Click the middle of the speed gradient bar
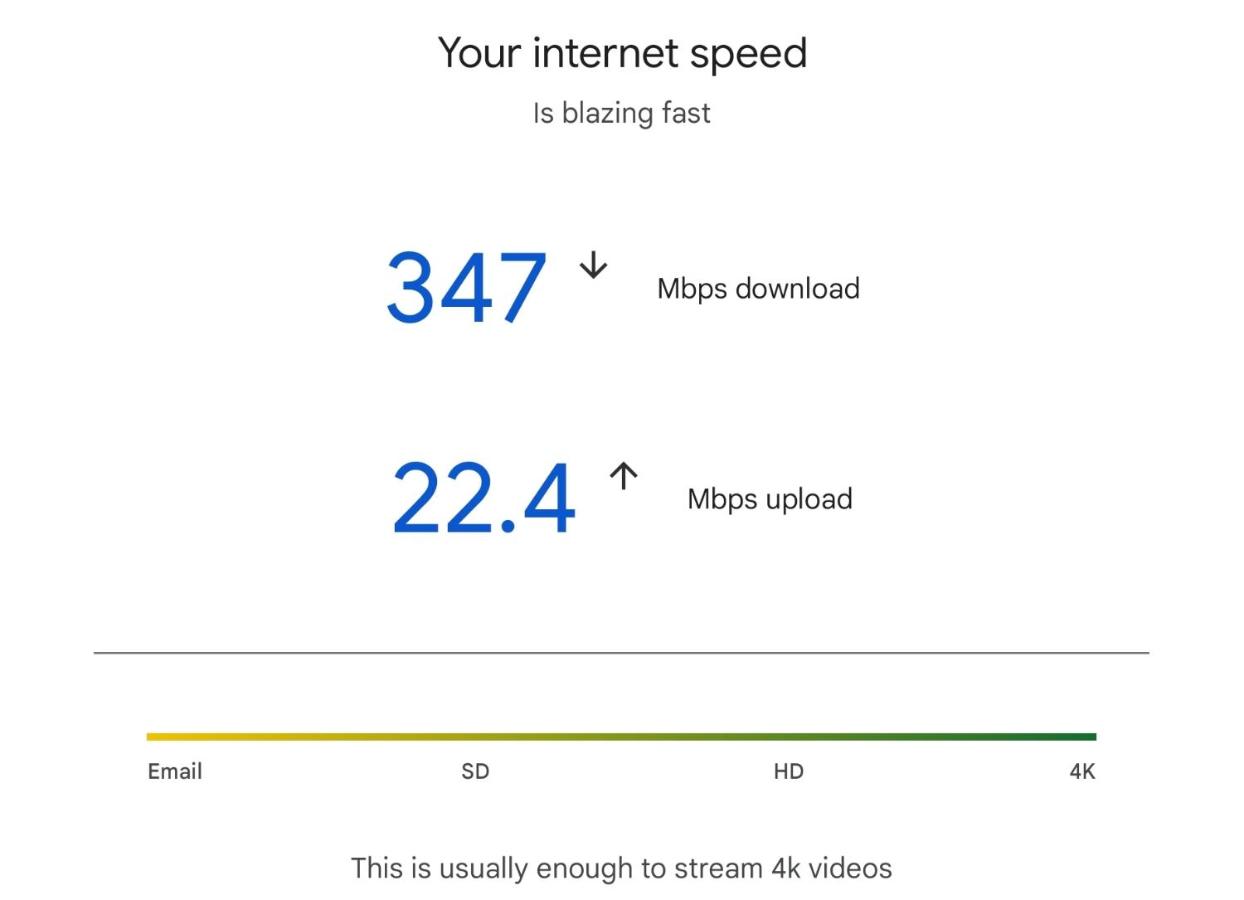This screenshot has width=1244, height=900. [622, 737]
